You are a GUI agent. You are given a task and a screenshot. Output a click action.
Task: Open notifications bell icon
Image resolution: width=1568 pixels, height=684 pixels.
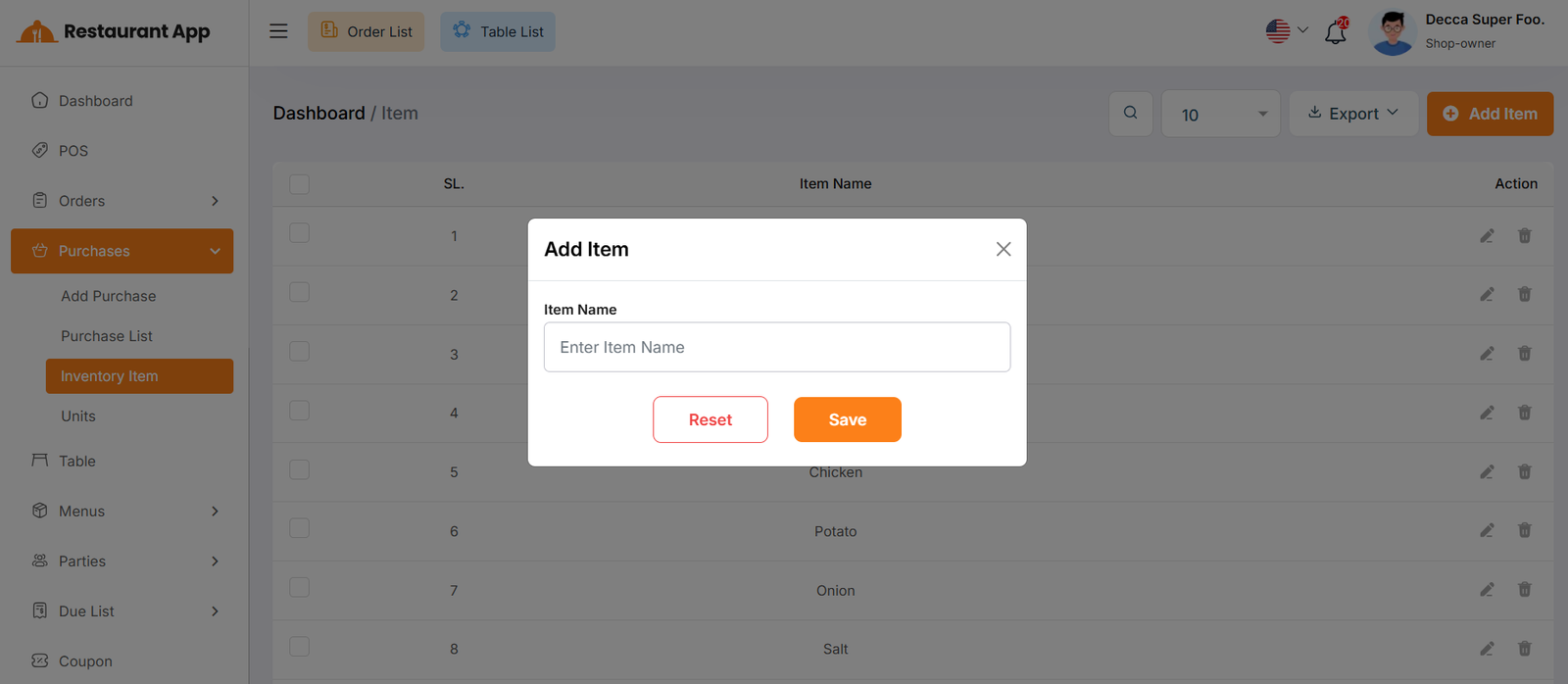pyautogui.click(x=1336, y=32)
